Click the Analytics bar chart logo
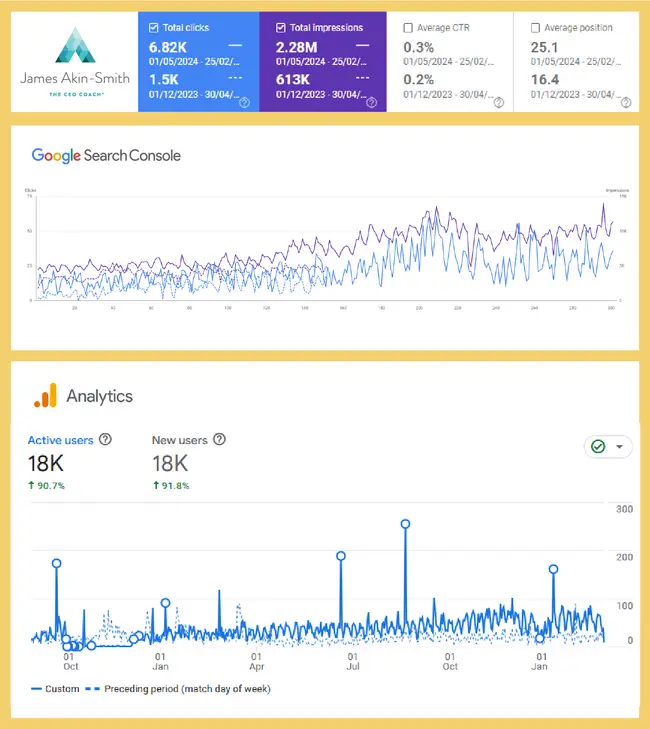 [x=46, y=395]
